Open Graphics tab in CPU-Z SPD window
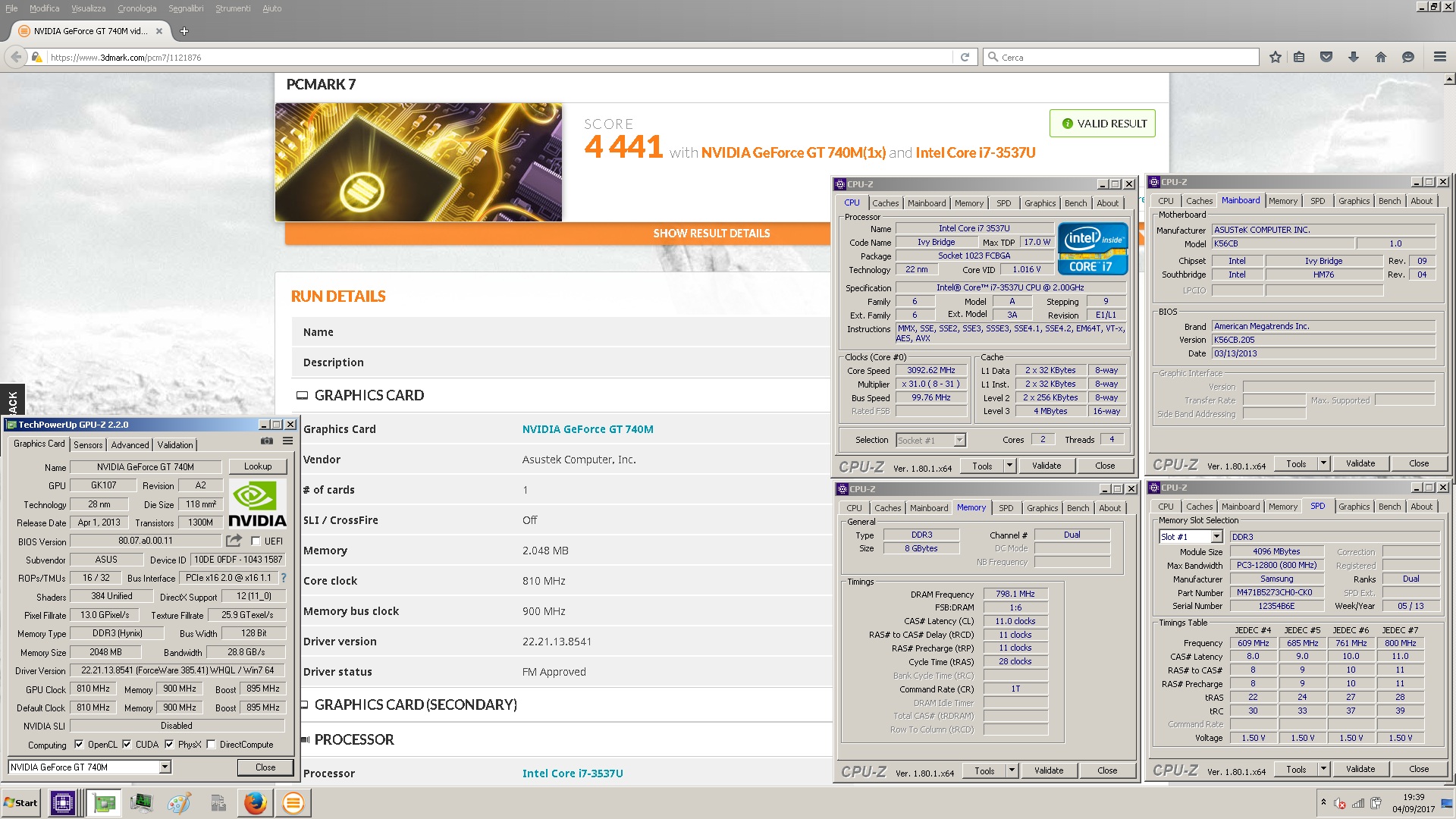The image size is (1456, 819). [1354, 507]
